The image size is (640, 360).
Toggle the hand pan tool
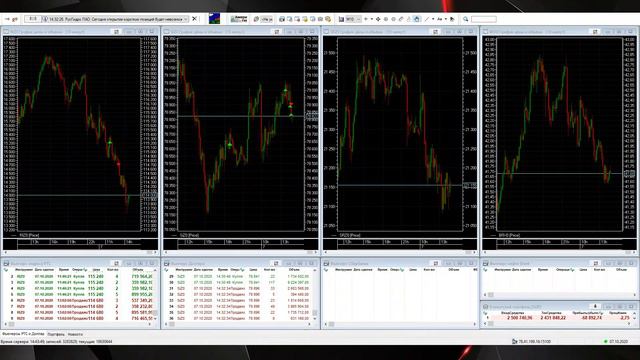[x=416, y=19]
